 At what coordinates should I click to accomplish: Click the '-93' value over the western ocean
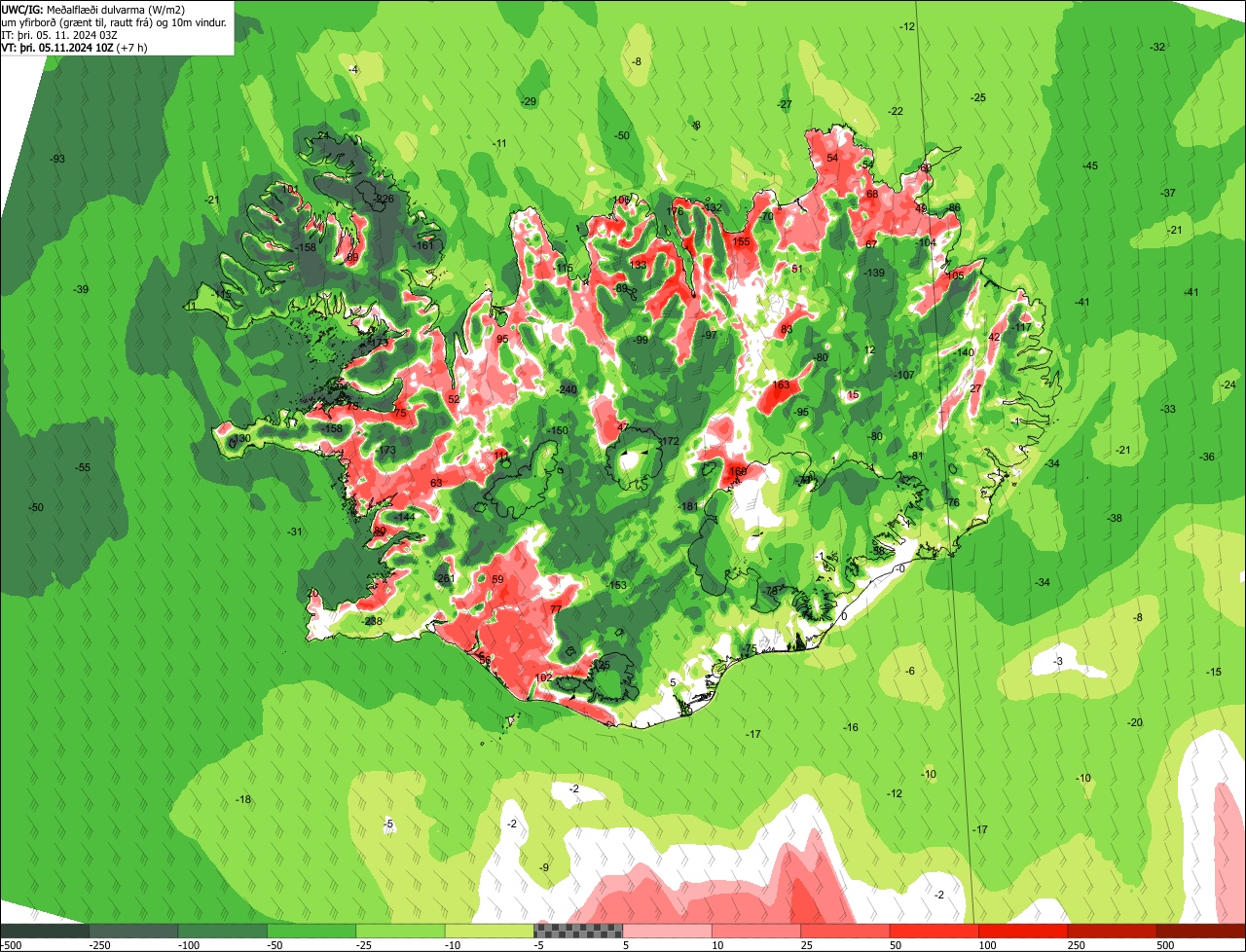click(x=57, y=159)
